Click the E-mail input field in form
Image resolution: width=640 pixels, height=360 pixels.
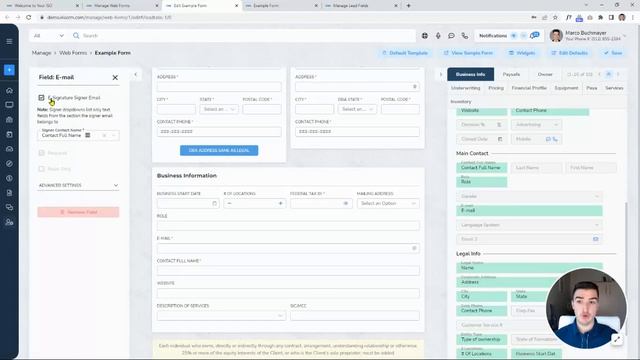tap(288, 248)
